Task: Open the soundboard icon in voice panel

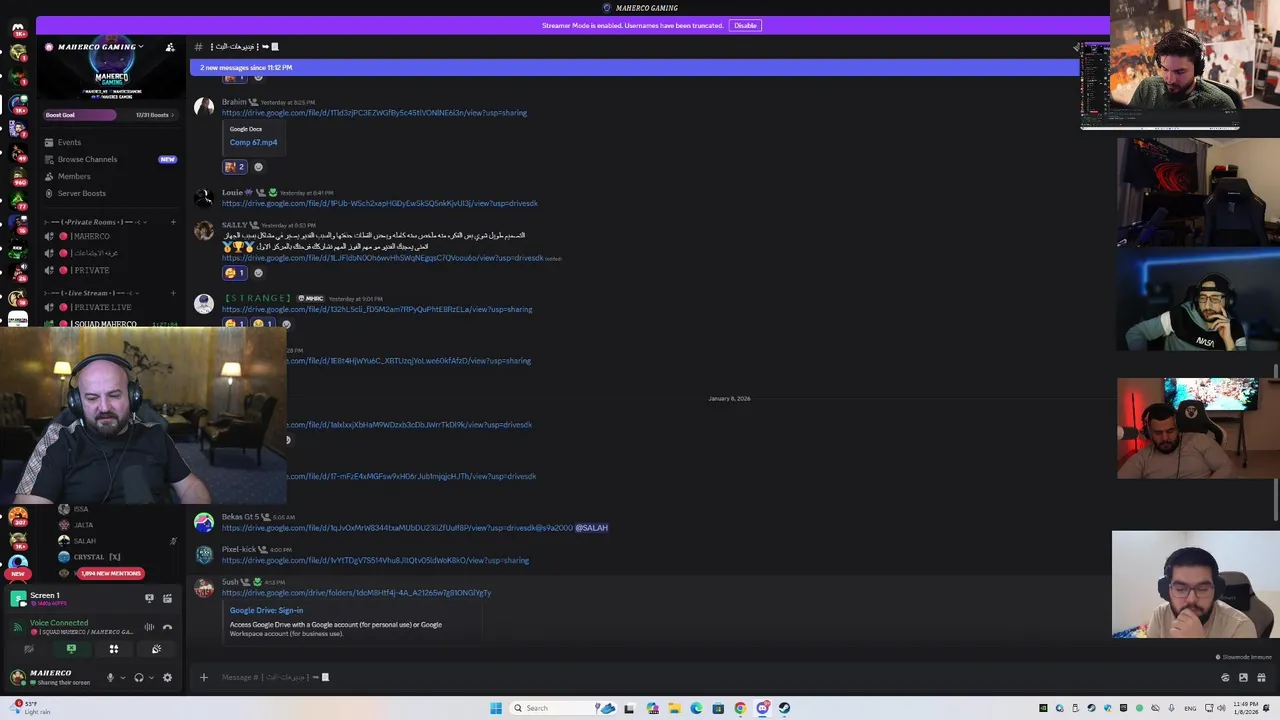Action: [x=156, y=649]
